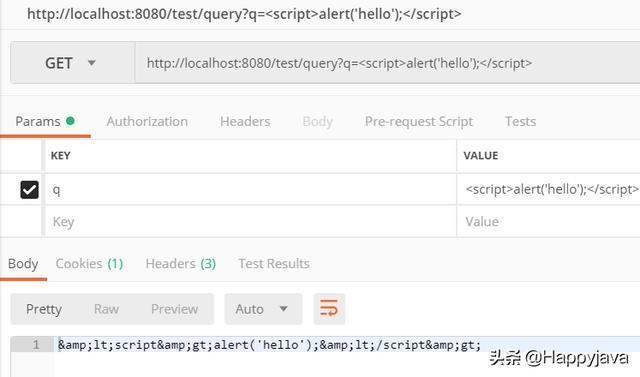Image resolution: width=640 pixels, height=377 pixels.
Task: Open the Cookies (1) response tab
Action: click(89, 264)
